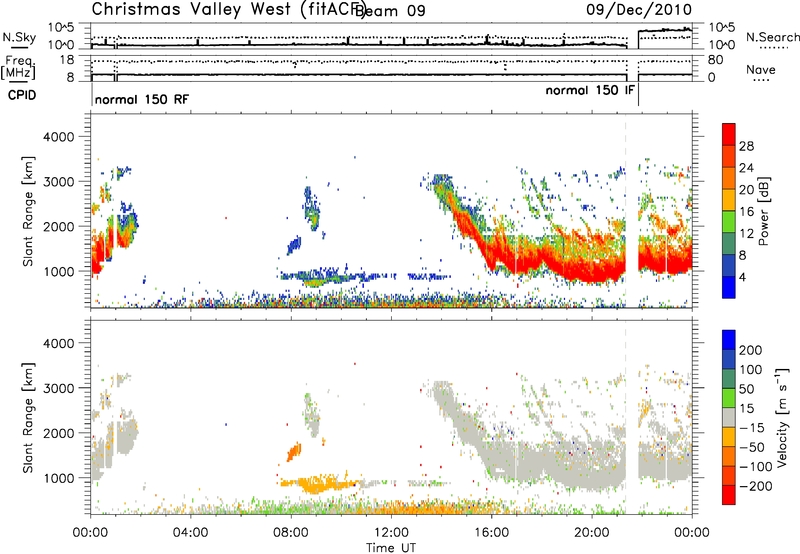Click the "Velocity [m s-1]" colorbar title
The image size is (800, 554).
(782, 417)
